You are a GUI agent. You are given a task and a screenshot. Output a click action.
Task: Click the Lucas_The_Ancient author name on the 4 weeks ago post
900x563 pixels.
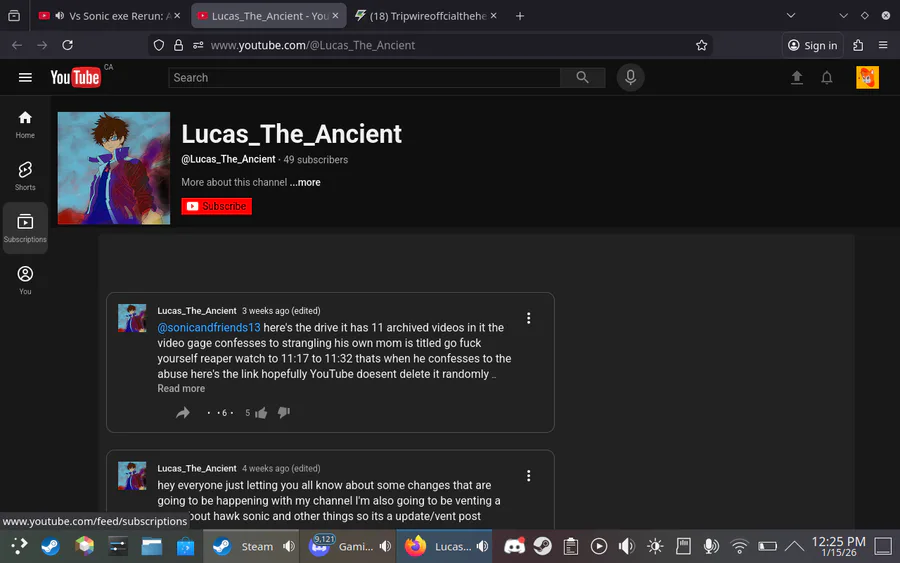(197, 468)
